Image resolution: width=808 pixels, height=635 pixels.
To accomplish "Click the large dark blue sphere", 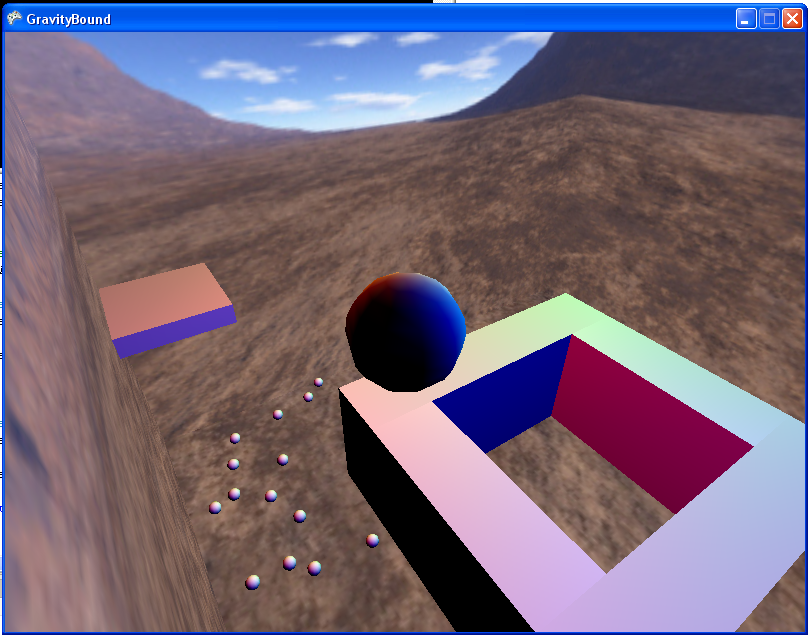I will [406, 332].
